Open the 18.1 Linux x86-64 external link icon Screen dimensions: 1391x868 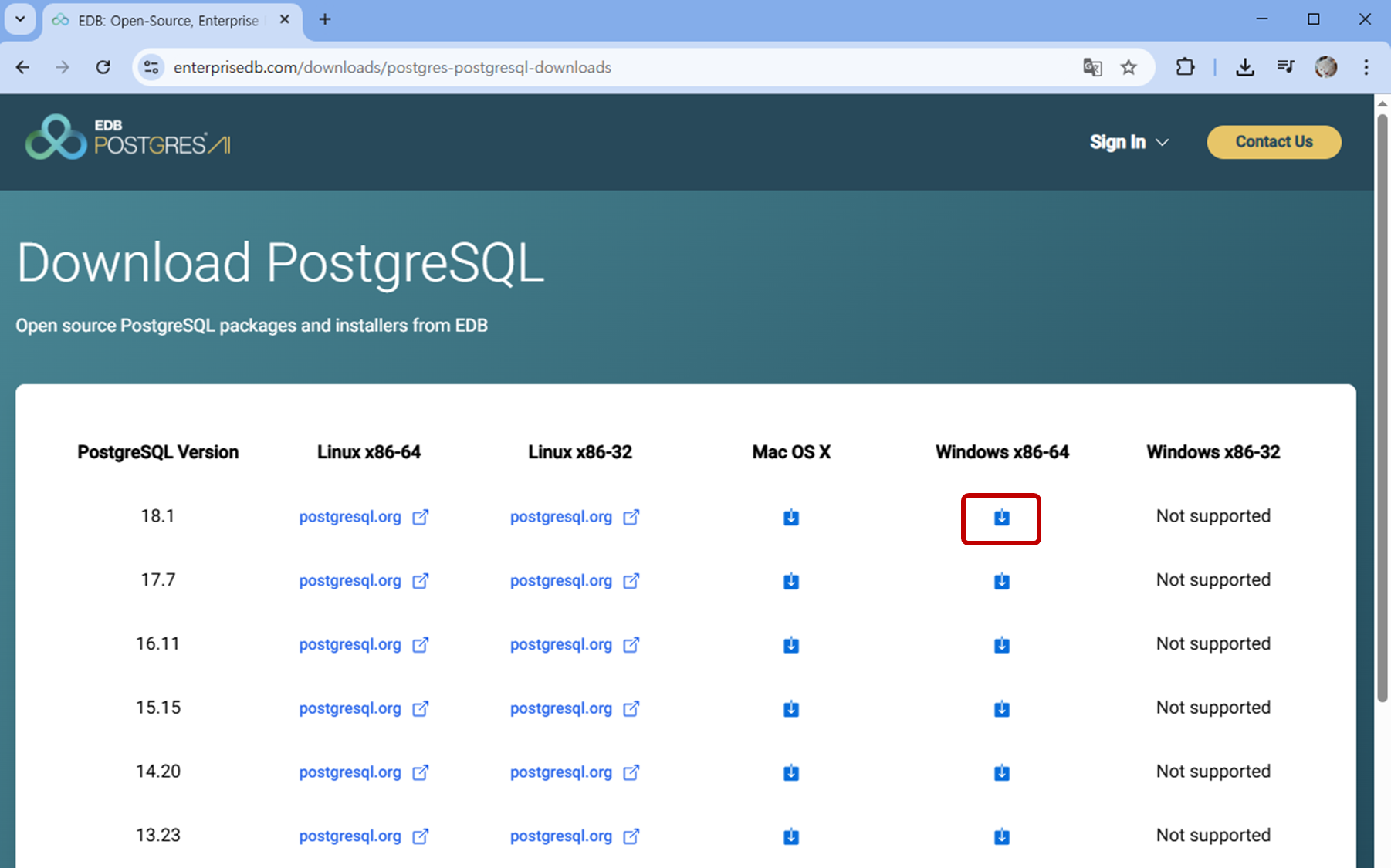point(421,518)
